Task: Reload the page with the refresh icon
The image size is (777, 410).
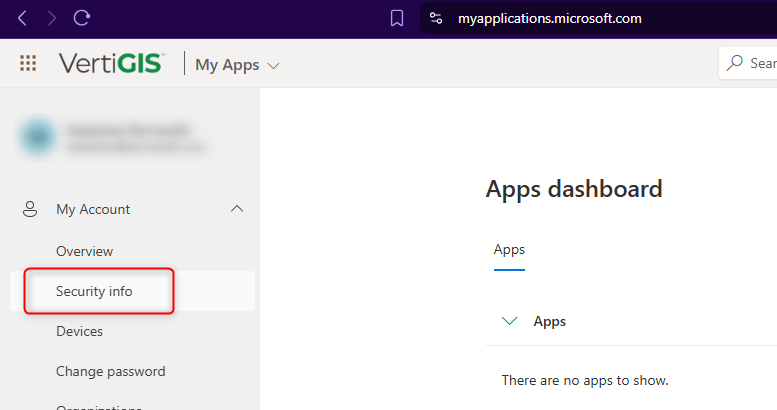Action: 81,18
